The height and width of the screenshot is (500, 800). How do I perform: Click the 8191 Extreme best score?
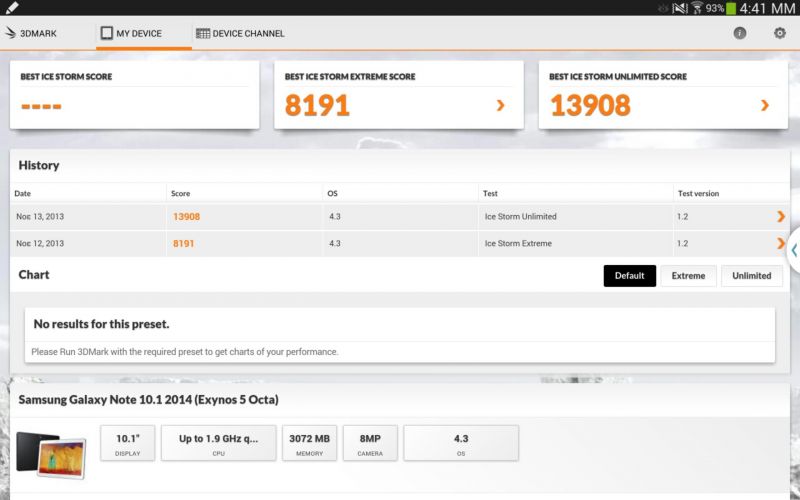(x=317, y=105)
